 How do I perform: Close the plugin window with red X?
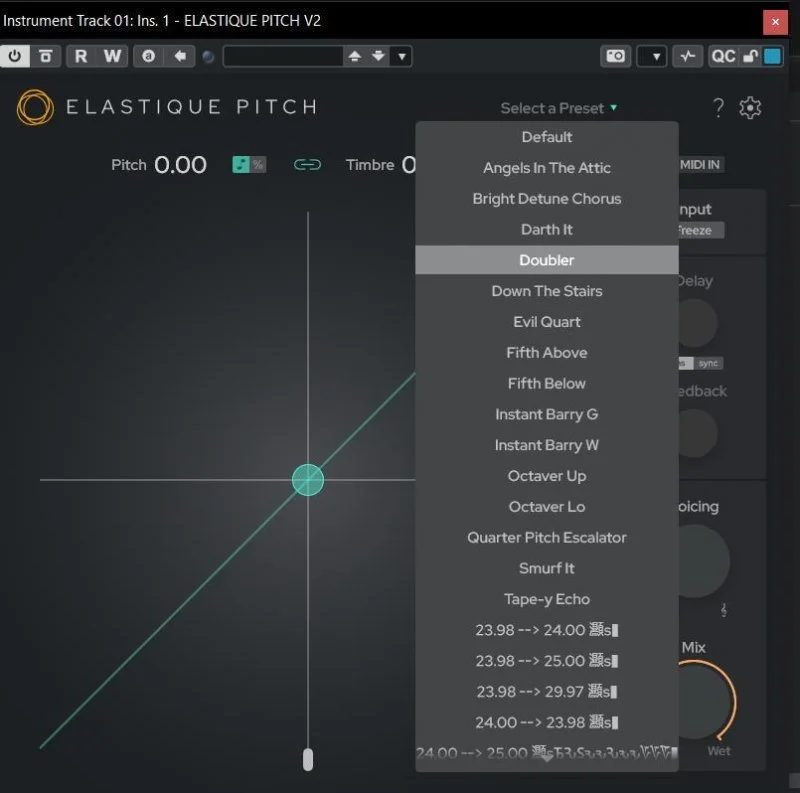pos(775,22)
